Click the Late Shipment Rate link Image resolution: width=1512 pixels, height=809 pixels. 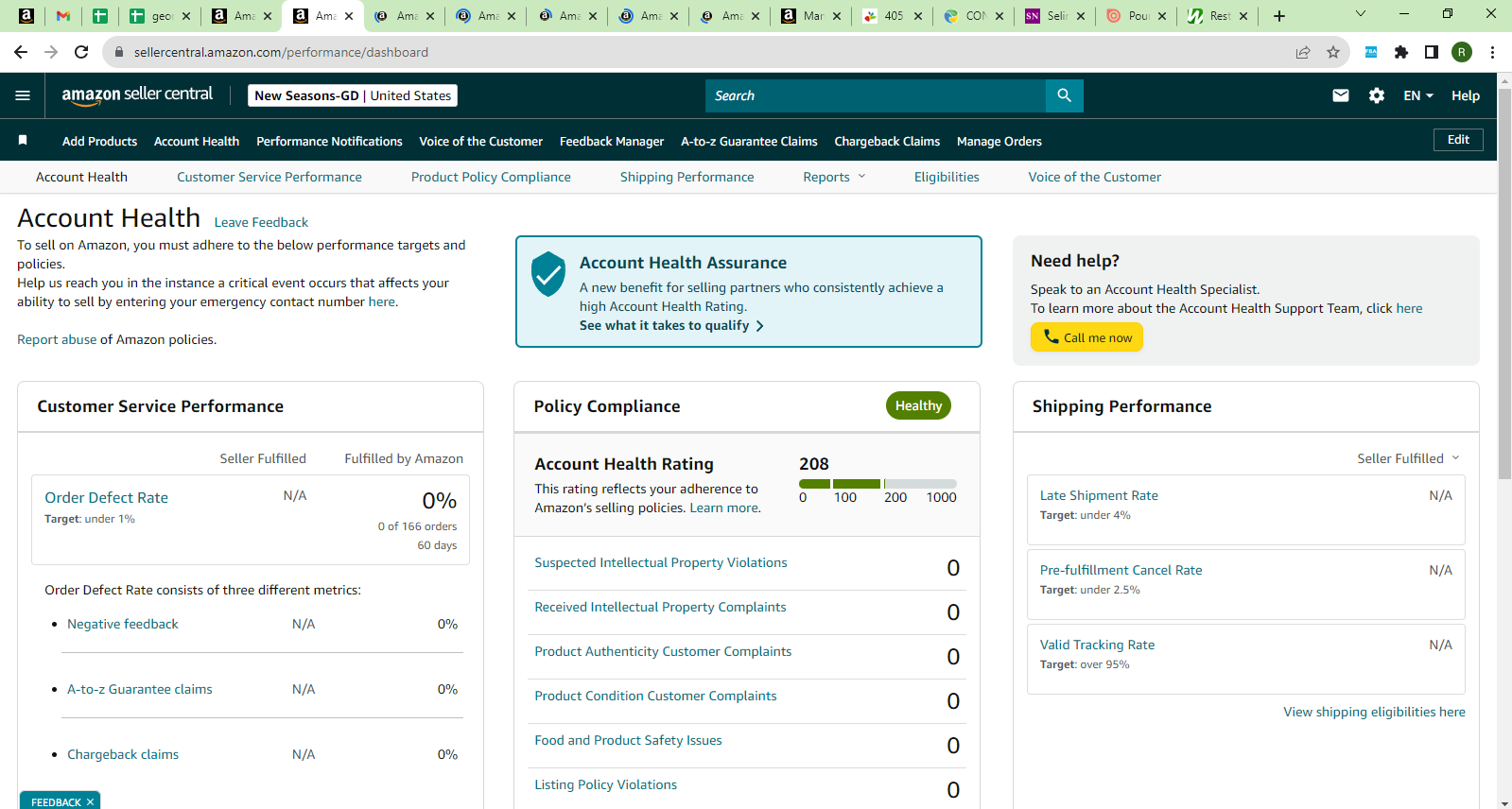[1099, 495]
